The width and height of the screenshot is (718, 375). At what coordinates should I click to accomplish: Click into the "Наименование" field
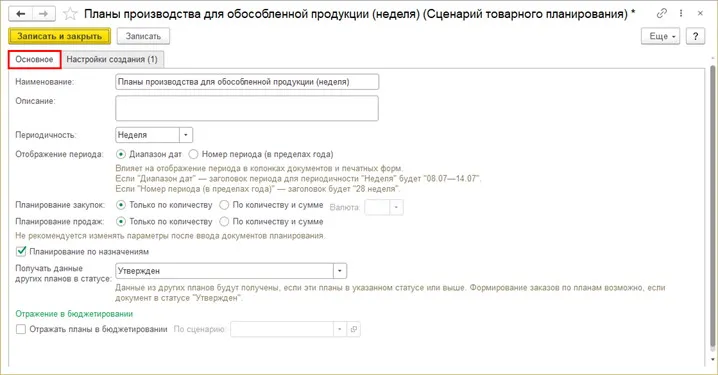[247, 82]
